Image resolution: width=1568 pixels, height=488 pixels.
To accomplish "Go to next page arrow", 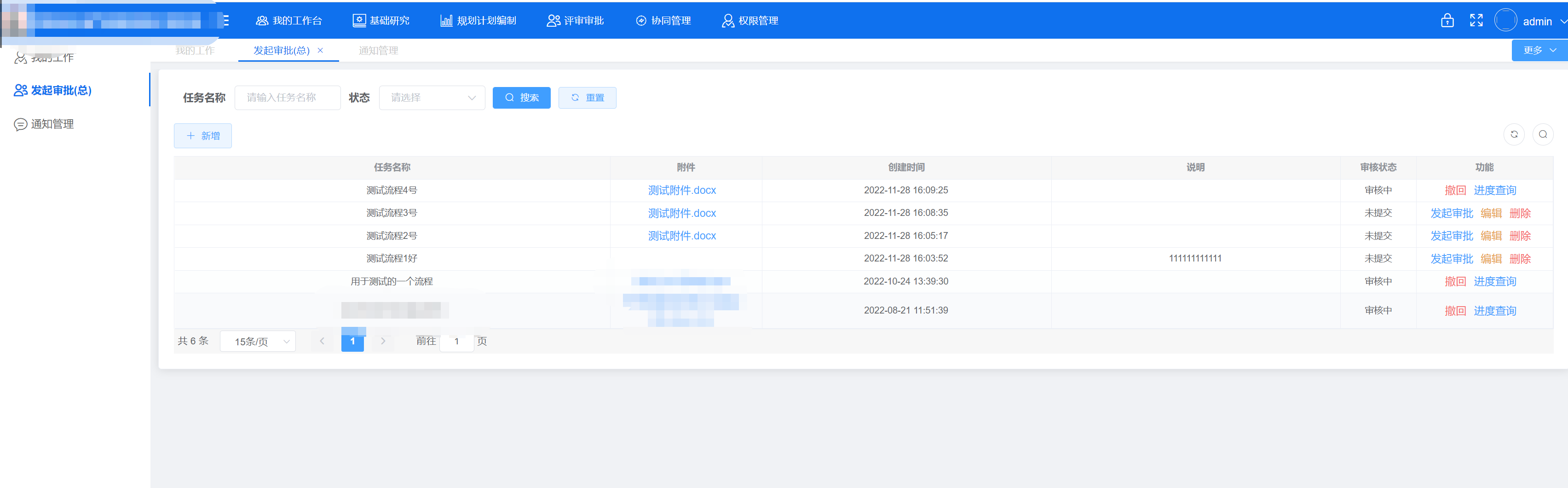I will (383, 341).
